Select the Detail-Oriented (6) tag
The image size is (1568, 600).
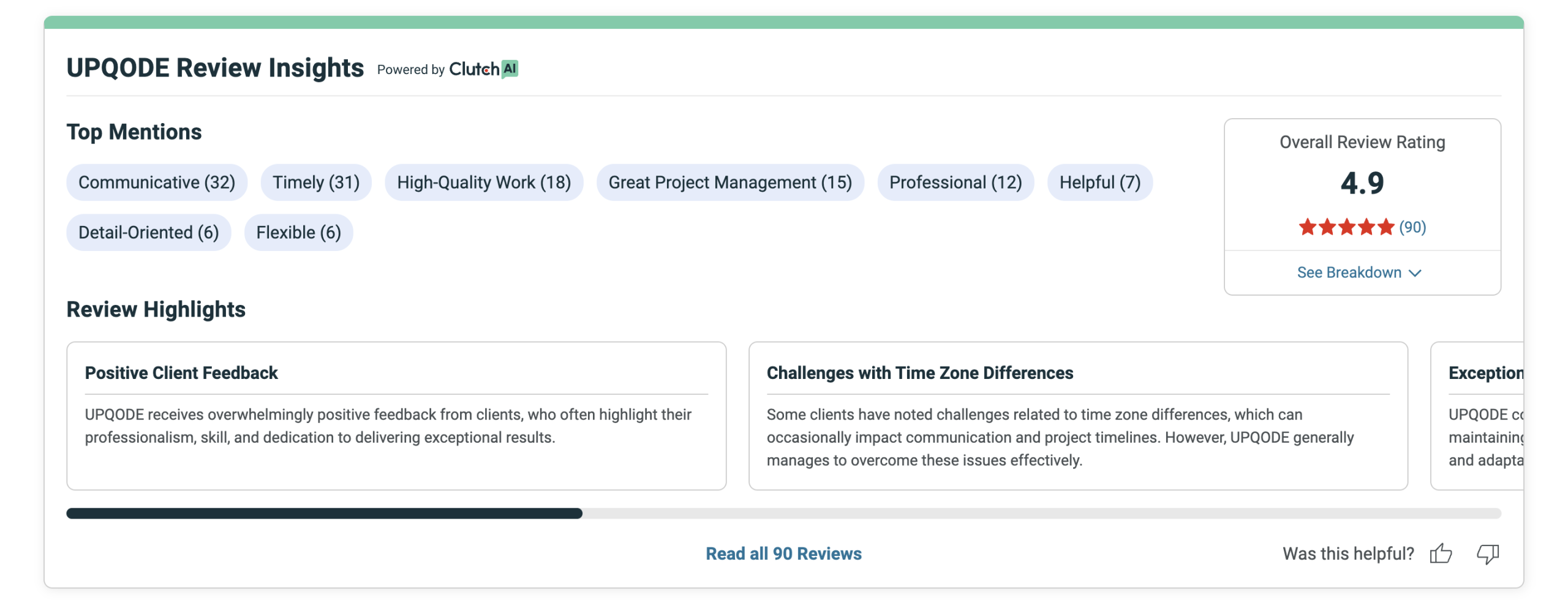click(x=149, y=233)
